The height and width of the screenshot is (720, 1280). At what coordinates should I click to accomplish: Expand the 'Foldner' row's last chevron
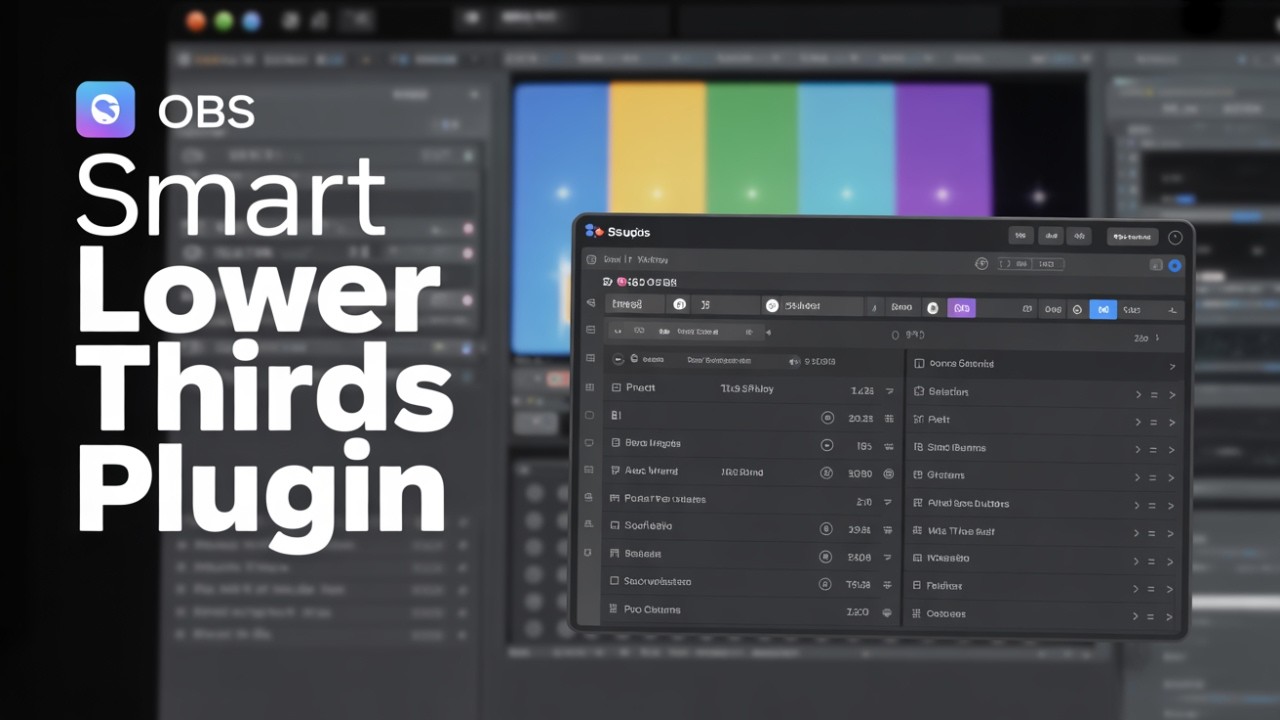point(1171,589)
